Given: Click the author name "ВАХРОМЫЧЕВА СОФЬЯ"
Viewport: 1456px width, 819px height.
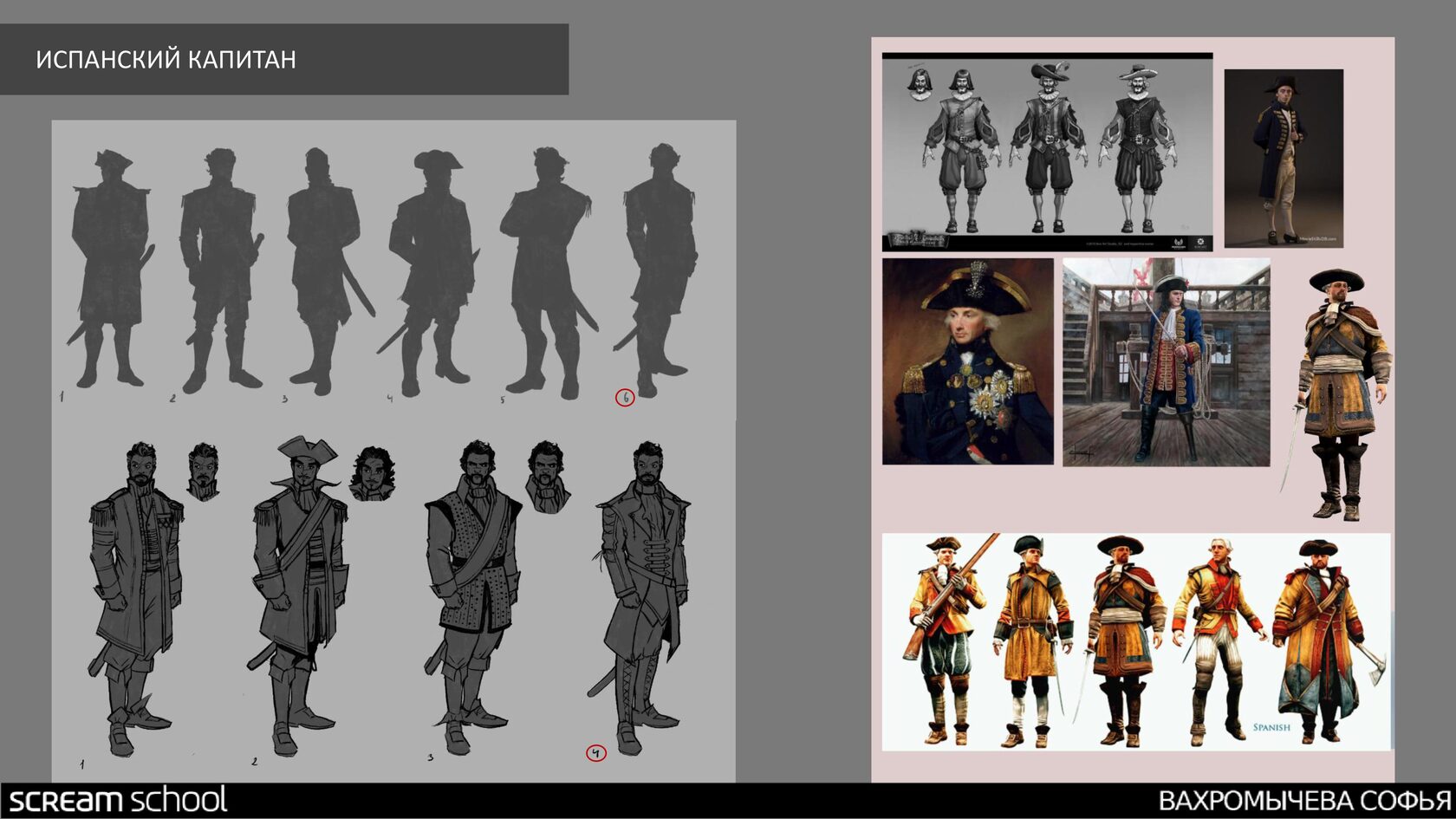Looking at the screenshot, I should 1305,801.
